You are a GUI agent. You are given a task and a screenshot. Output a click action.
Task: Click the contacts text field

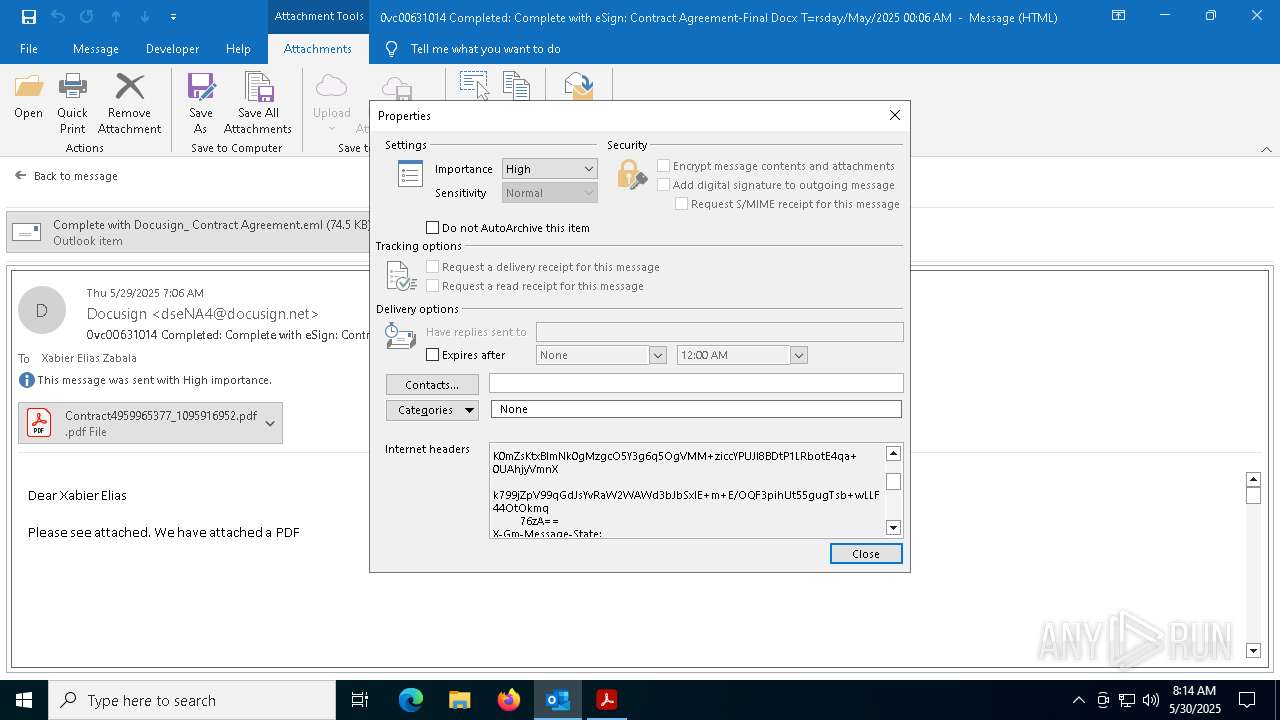(x=696, y=383)
